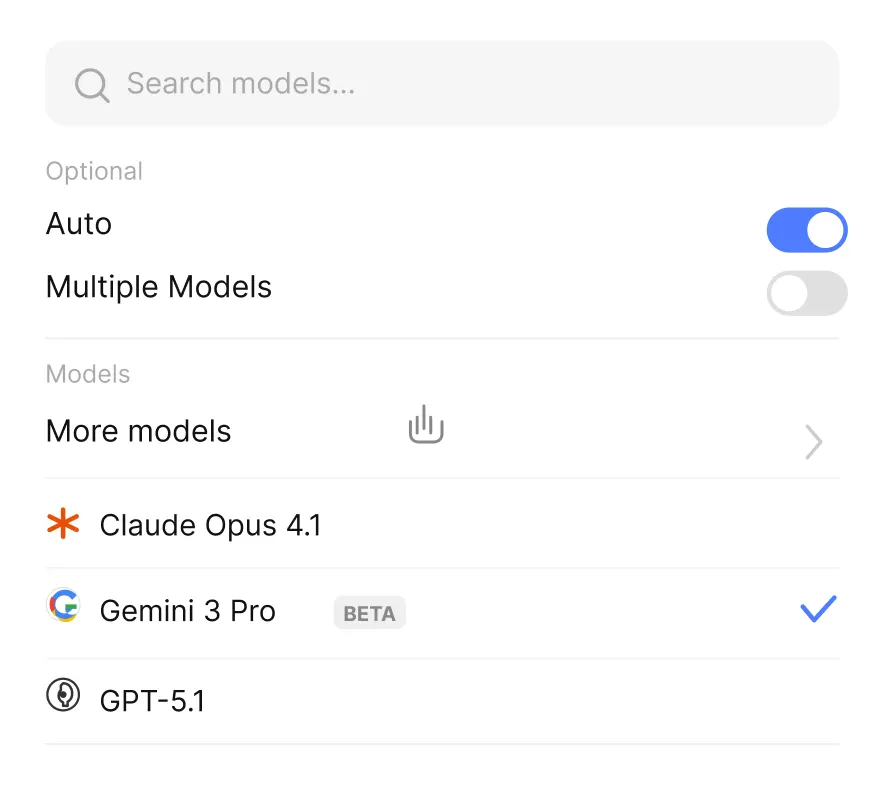Click the Models section header

click(88, 374)
